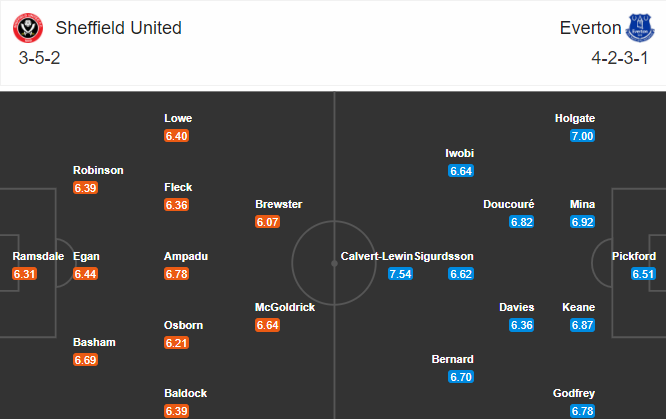Open the Sheffield United team name link
666x419 pixels.
pyautogui.click(x=119, y=28)
